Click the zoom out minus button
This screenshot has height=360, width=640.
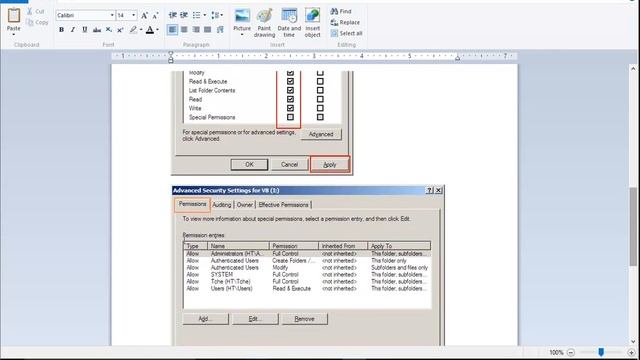pyautogui.click(x=571, y=352)
